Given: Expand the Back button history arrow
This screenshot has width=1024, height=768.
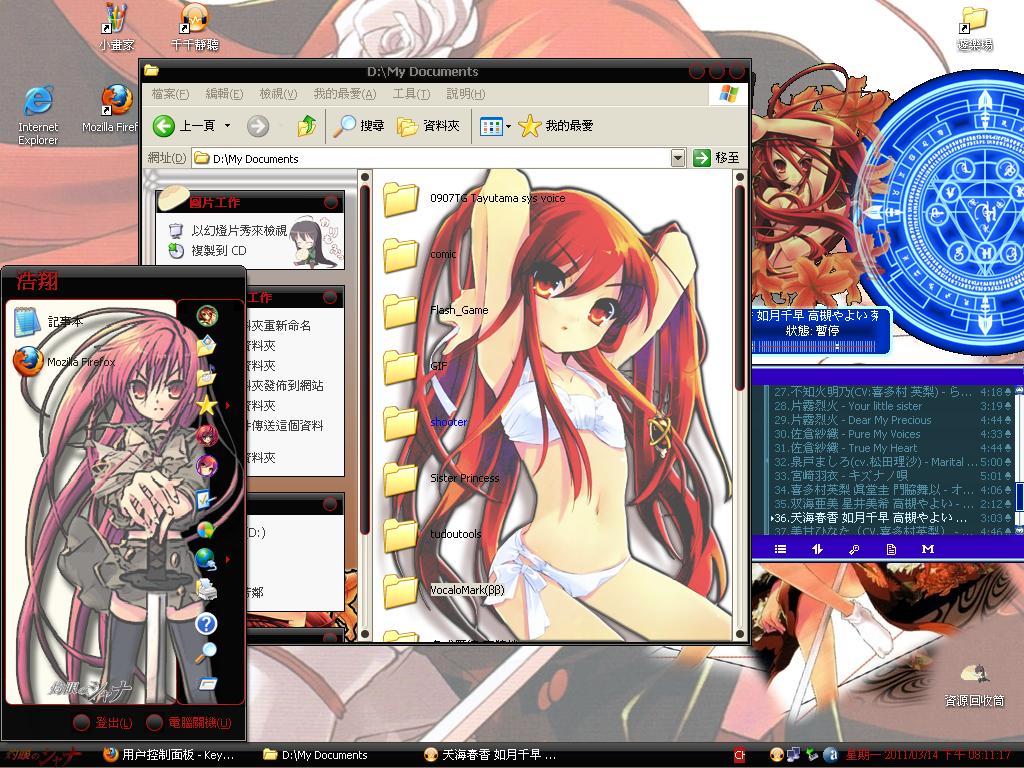Looking at the screenshot, I should pyautogui.click(x=228, y=126).
